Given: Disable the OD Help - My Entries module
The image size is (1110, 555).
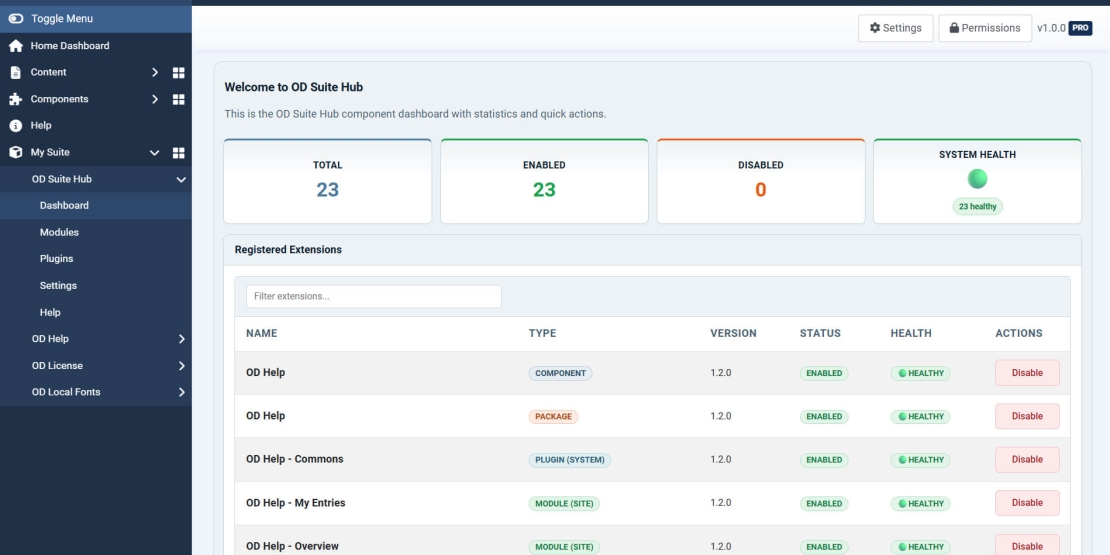Looking at the screenshot, I should [1027, 503].
